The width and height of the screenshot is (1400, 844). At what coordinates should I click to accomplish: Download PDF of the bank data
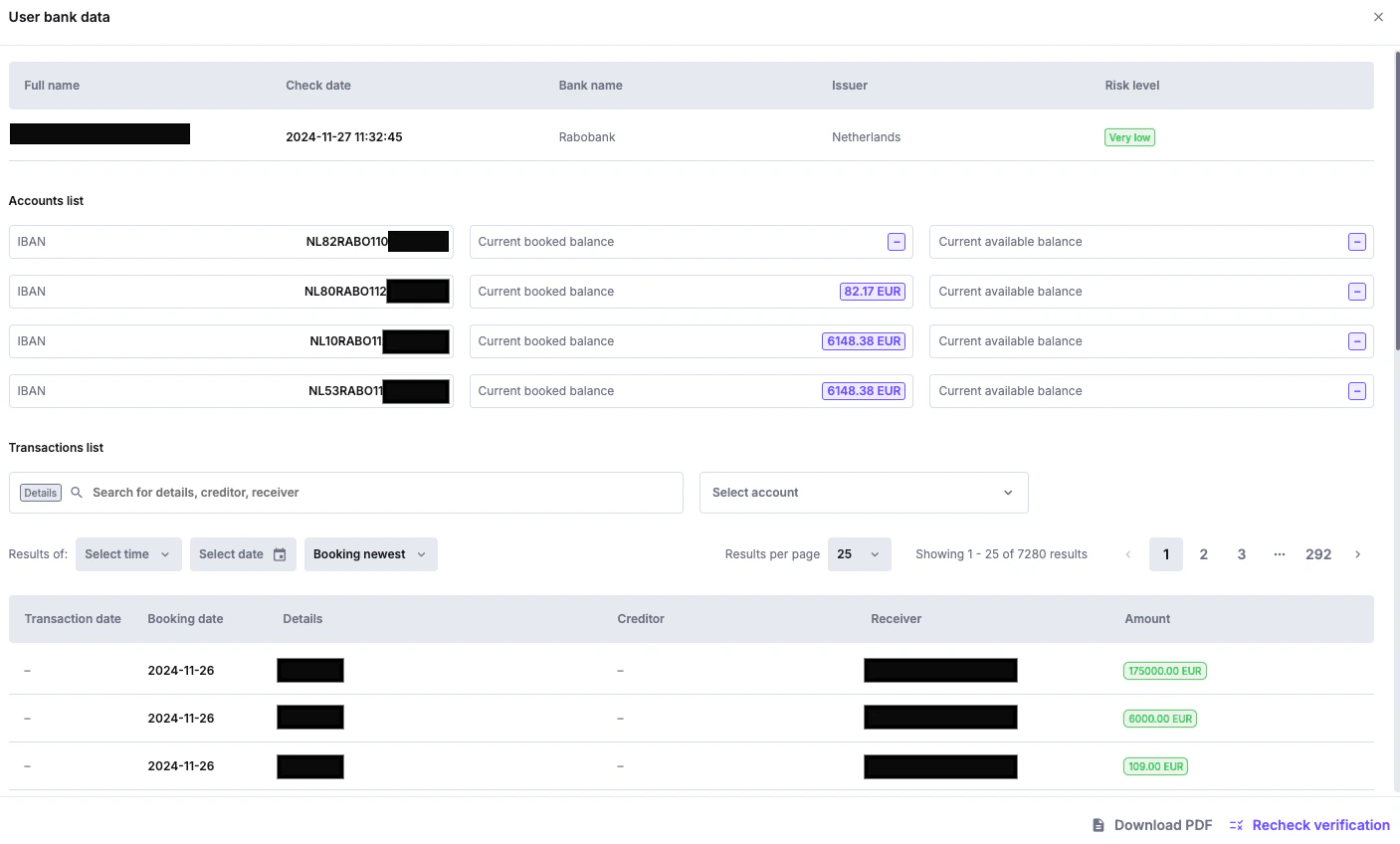click(1152, 825)
